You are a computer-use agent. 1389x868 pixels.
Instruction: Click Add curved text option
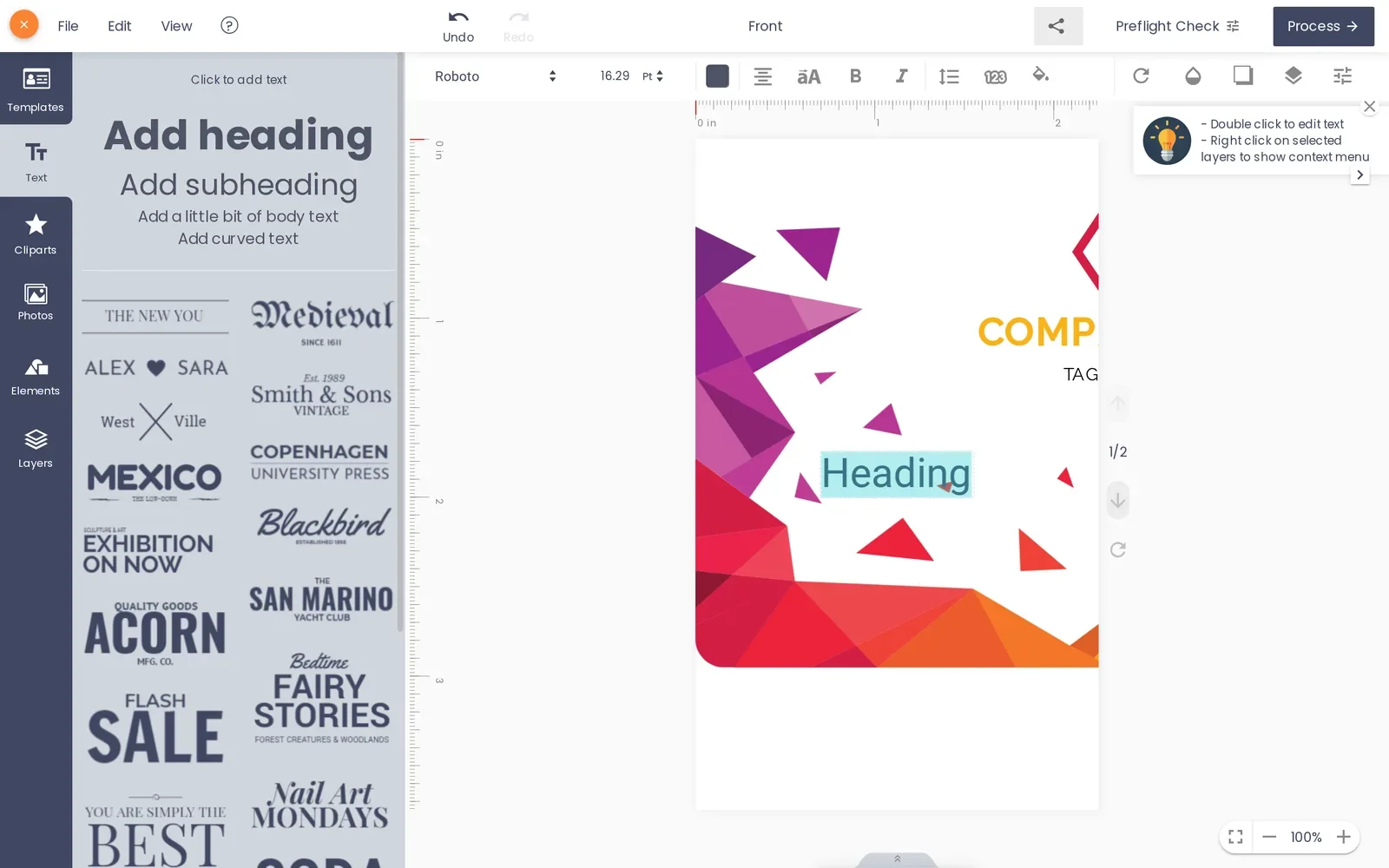(x=238, y=239)
